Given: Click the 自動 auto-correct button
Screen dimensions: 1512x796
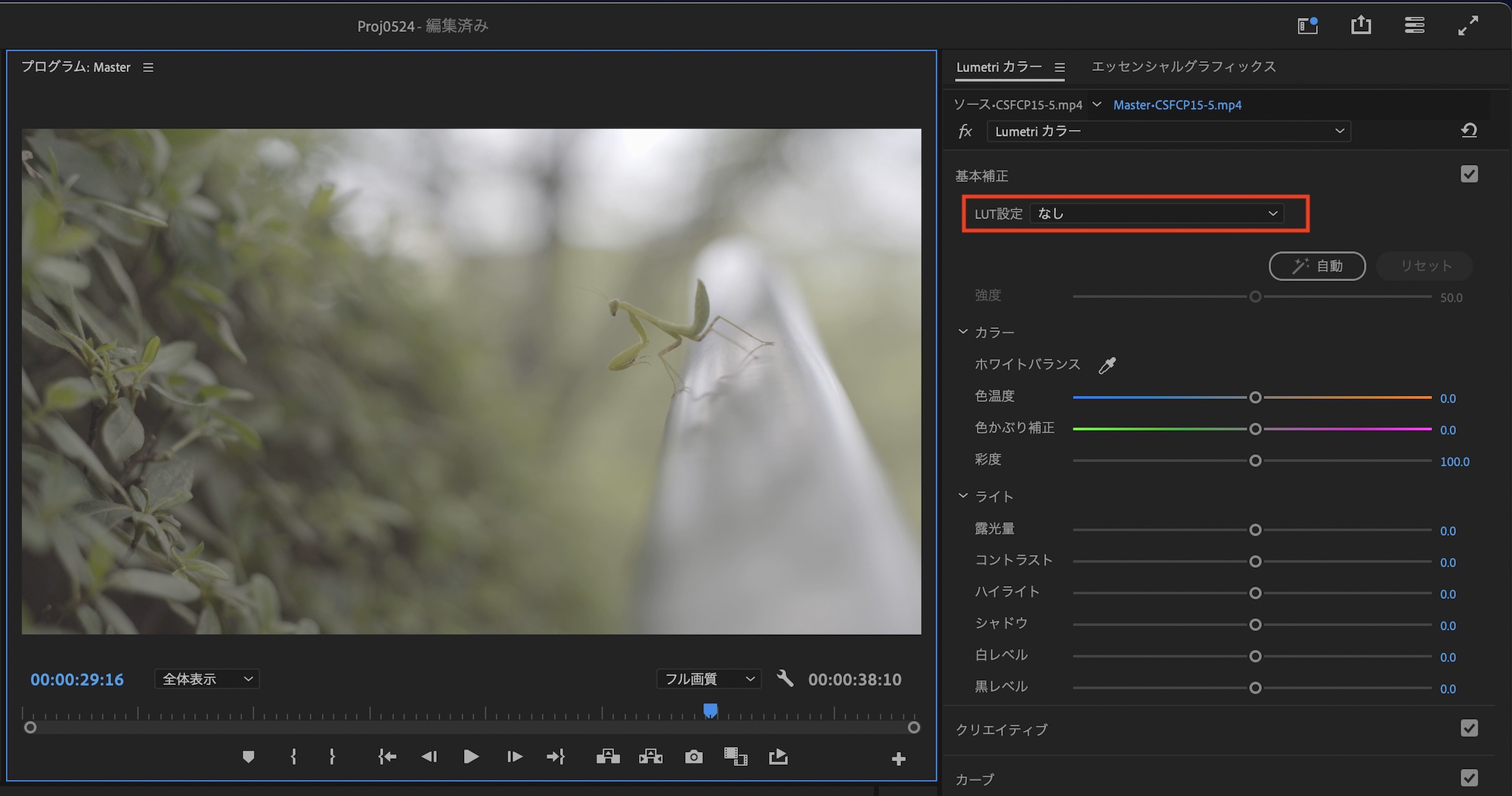Looking at the screenshot, I should pos(1317,266).
